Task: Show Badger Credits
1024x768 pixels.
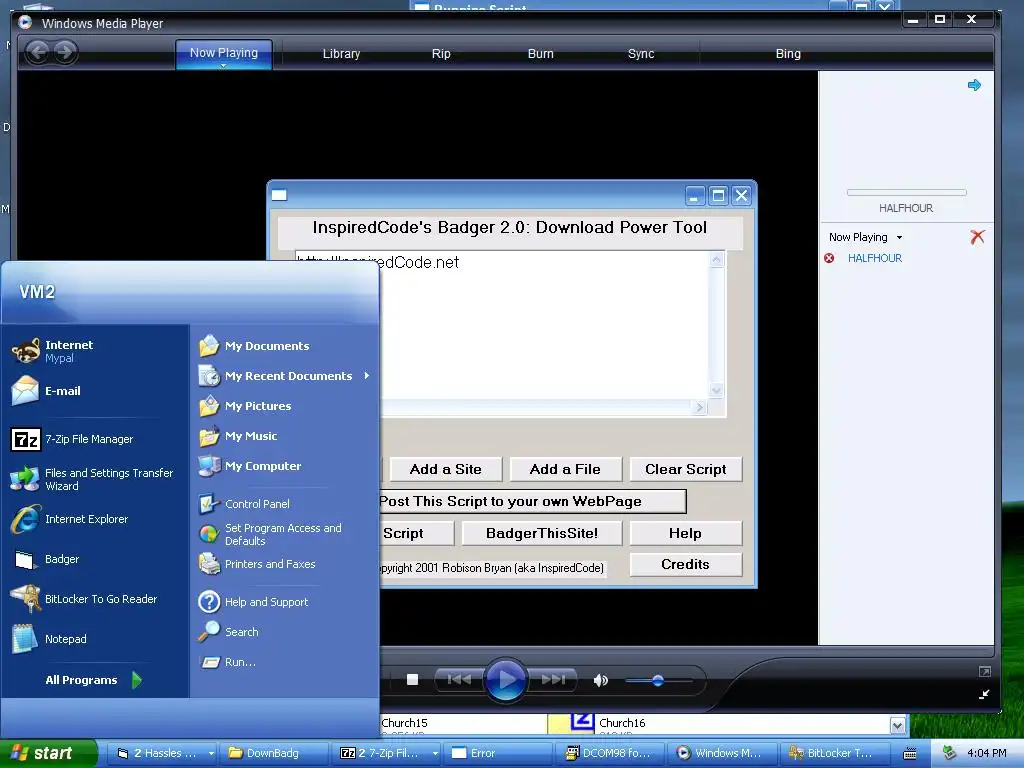Action: pyautogui.click(x=686, y=565)
